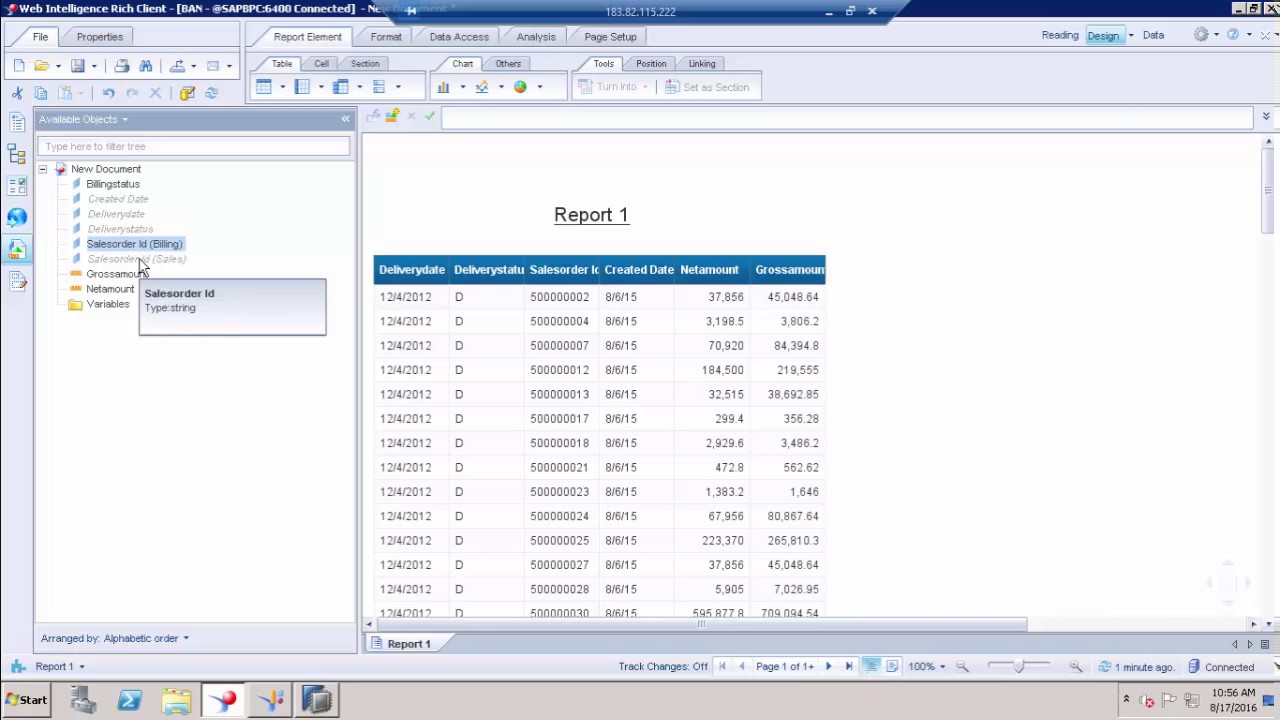Click the volume muted tray icon
The image size is (1280, 720).
1147,700
